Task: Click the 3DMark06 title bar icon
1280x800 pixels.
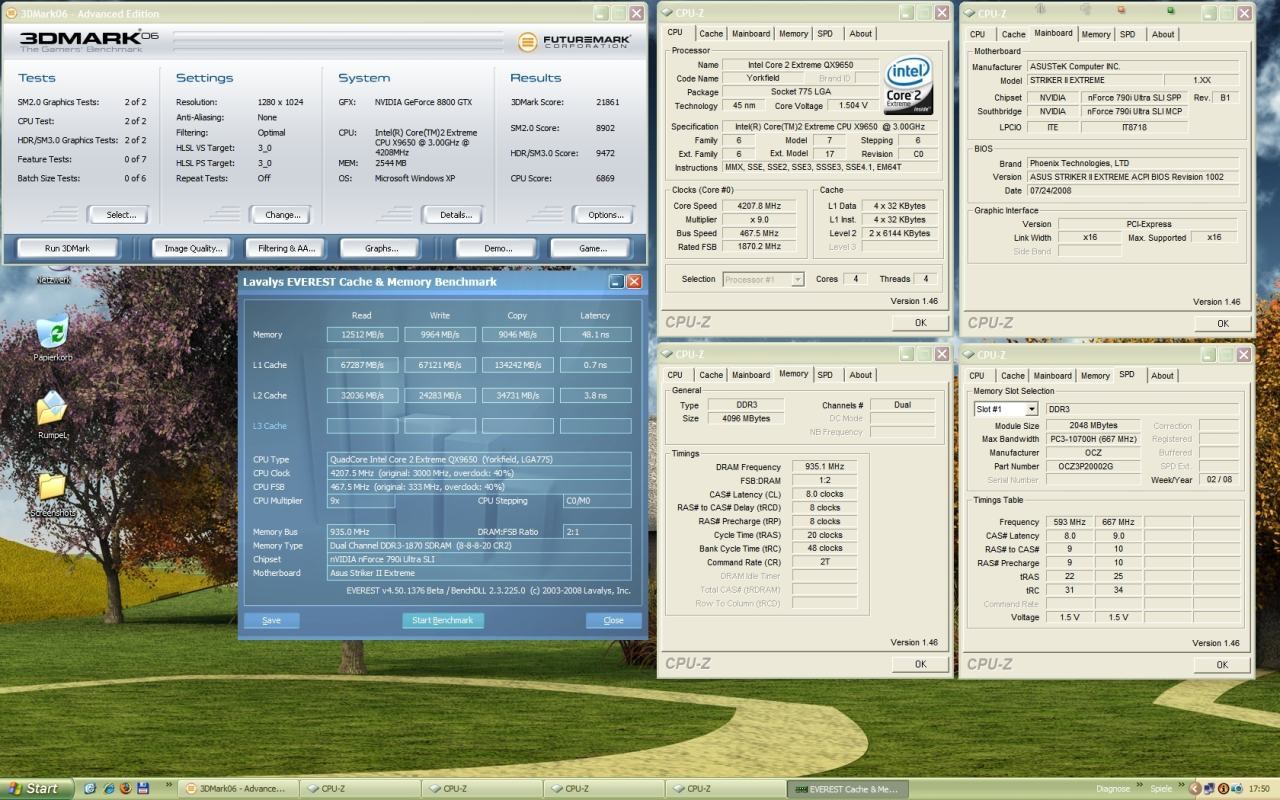Action: click(x=11, y=14)
